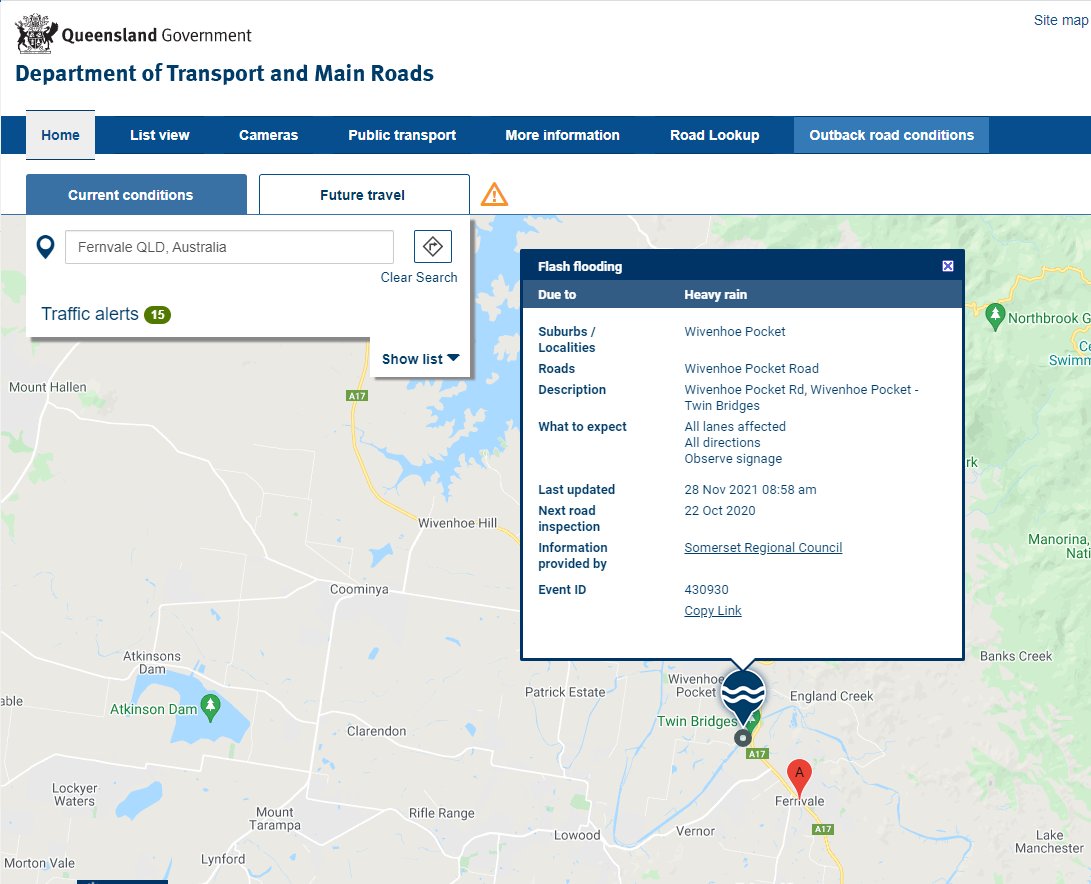Screen dimensions: 1091x884
Task: Open the flash flooding marker on the map
Action: (x=742, y=692)
